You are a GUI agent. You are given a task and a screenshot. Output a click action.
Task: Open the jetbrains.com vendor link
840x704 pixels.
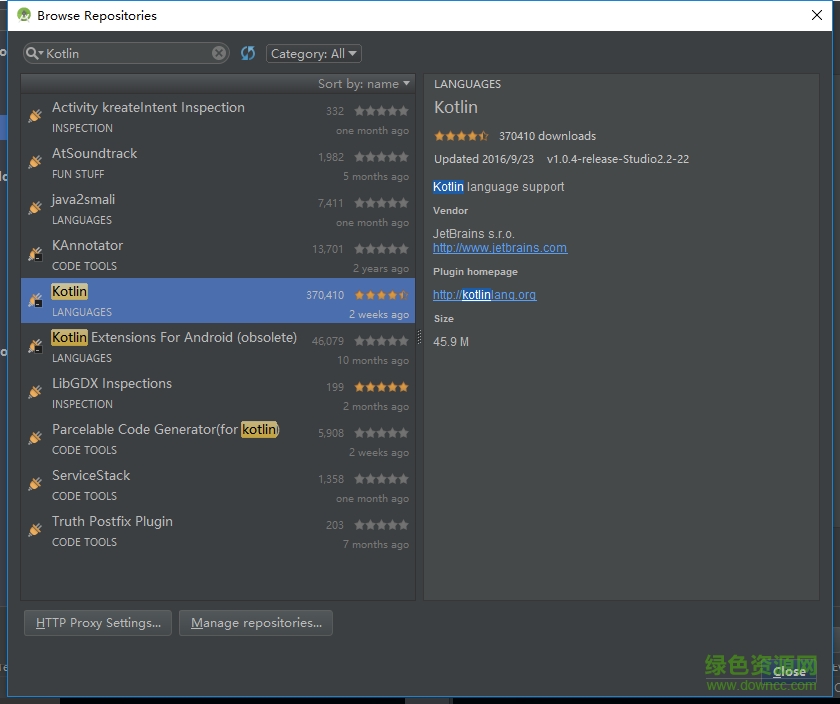[499, 248]
